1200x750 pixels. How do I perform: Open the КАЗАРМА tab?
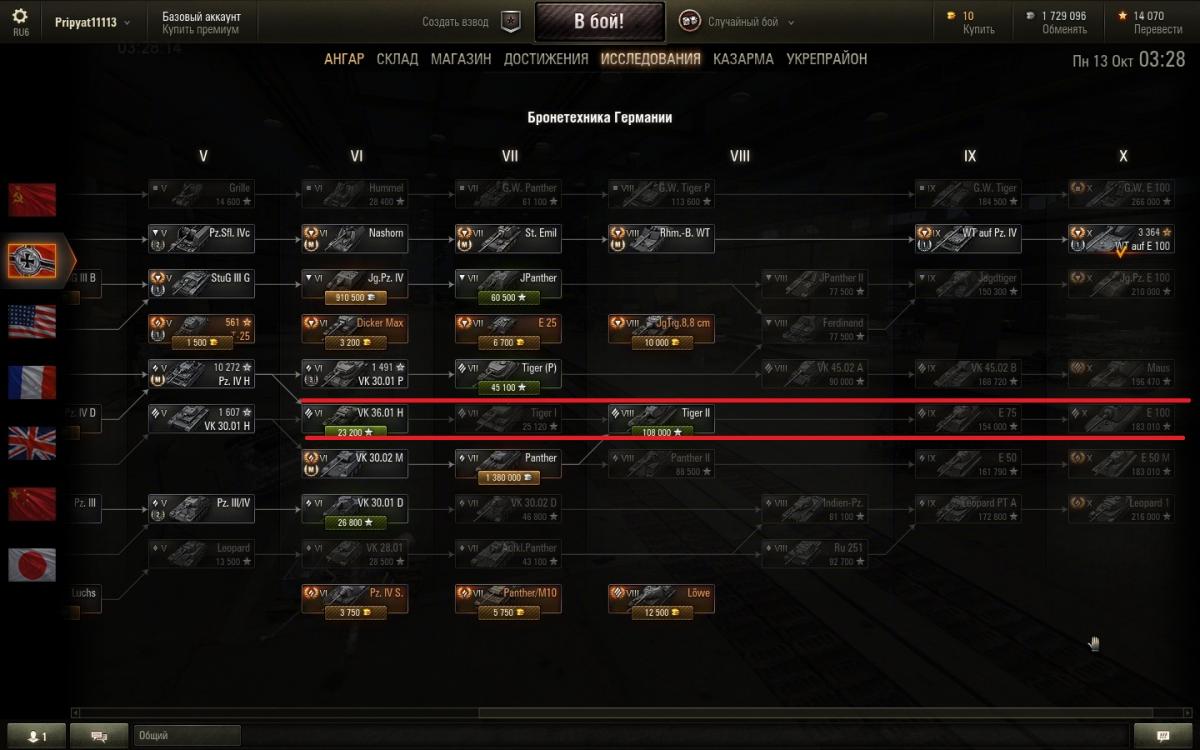[x=743, y=59]
